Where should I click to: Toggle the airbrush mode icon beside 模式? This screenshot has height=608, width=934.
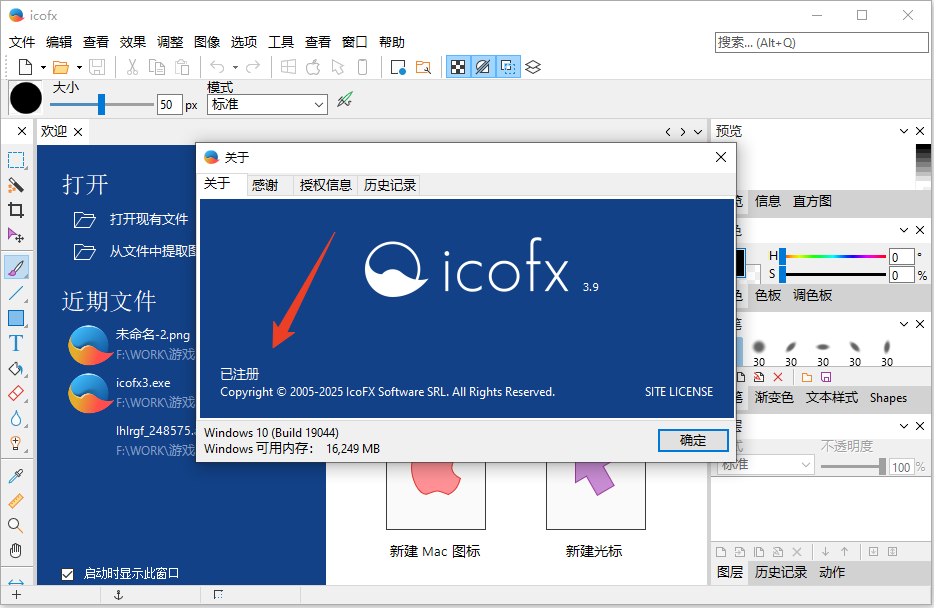click(x=345, y=100)
